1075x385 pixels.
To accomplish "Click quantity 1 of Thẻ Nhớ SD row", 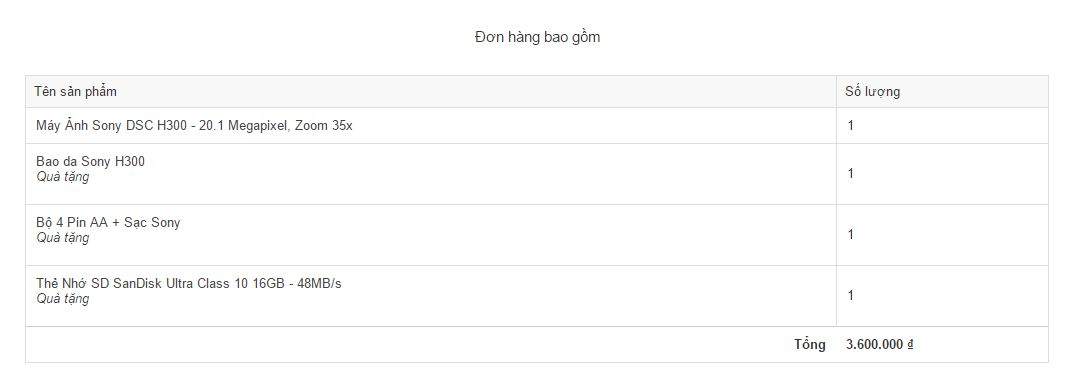I will [x=851, y=295].
